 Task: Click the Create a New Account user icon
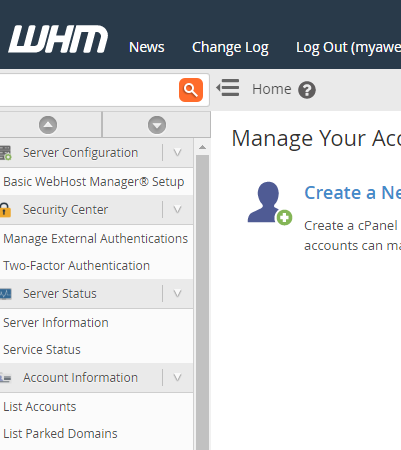click(x=270, y=203)
